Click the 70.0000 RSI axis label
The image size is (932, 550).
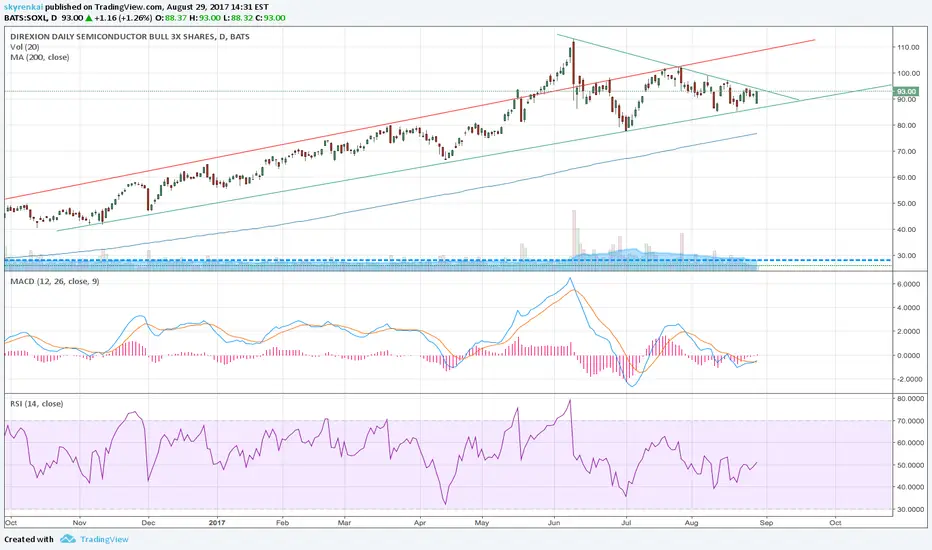coord(911,421)
